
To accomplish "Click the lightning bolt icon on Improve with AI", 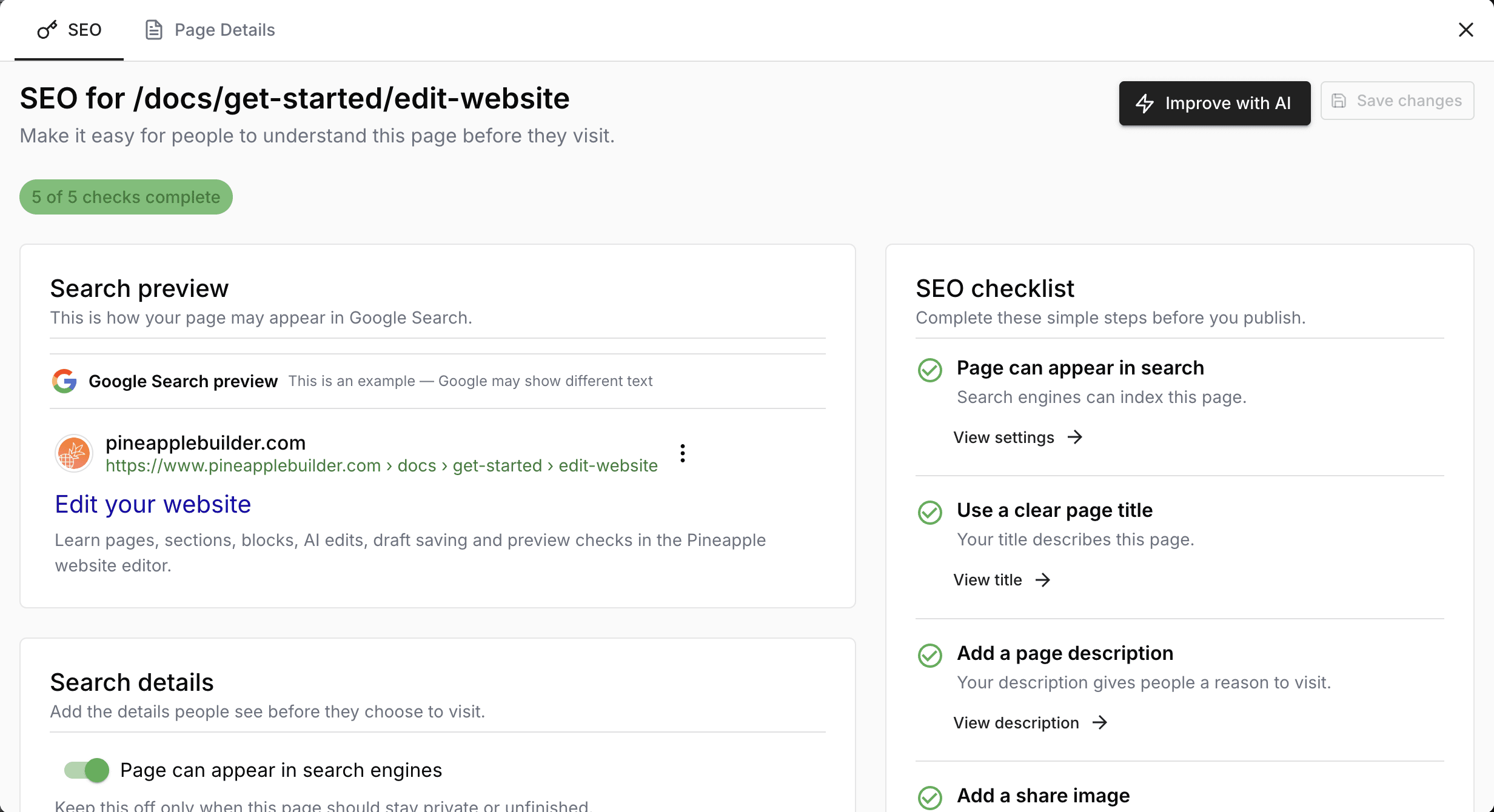I will [1145, 103].
